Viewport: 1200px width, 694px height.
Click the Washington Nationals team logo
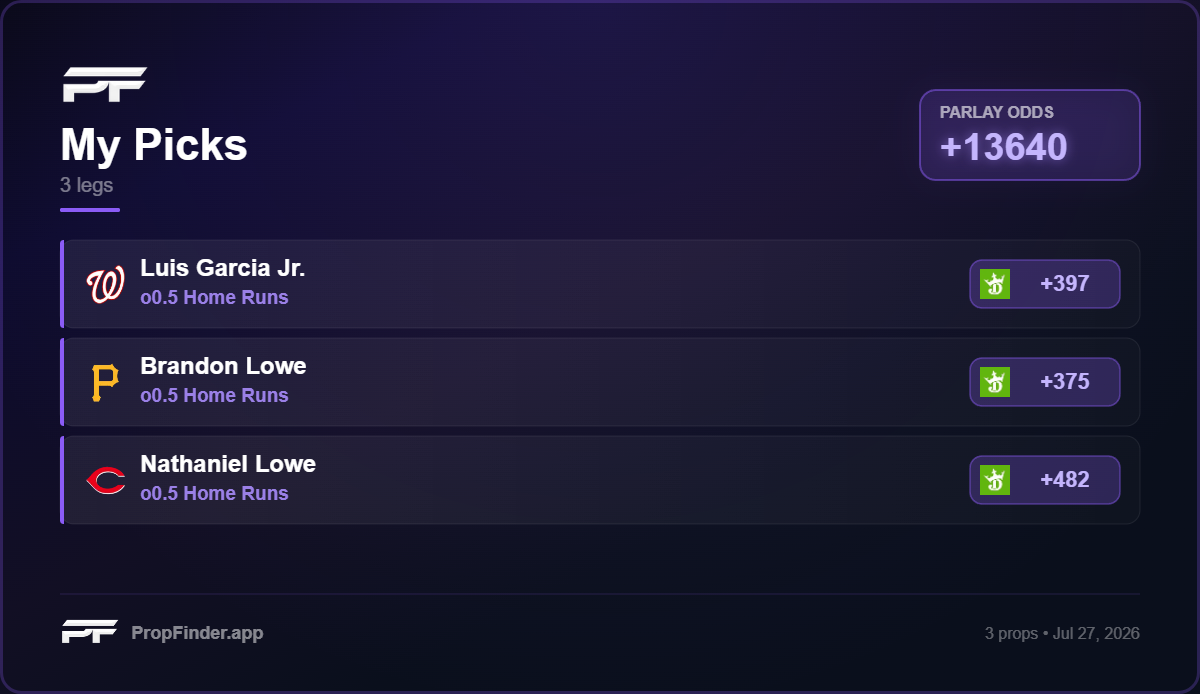pyautogui.click(x=105, y=285)
